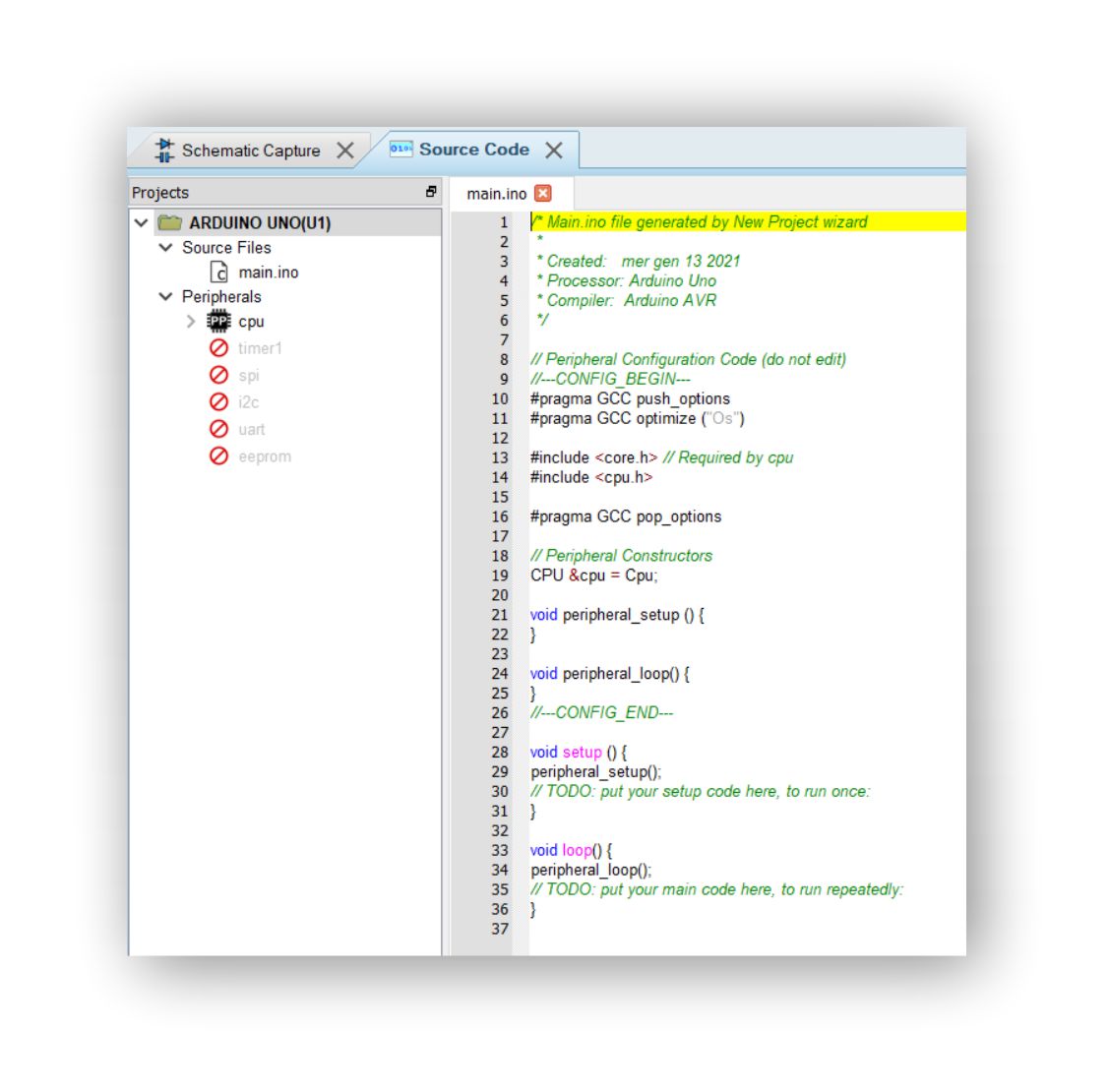Click the main.ino file icon in tree
Viewport: 1108px width, 1092px height.
point(219,272)
